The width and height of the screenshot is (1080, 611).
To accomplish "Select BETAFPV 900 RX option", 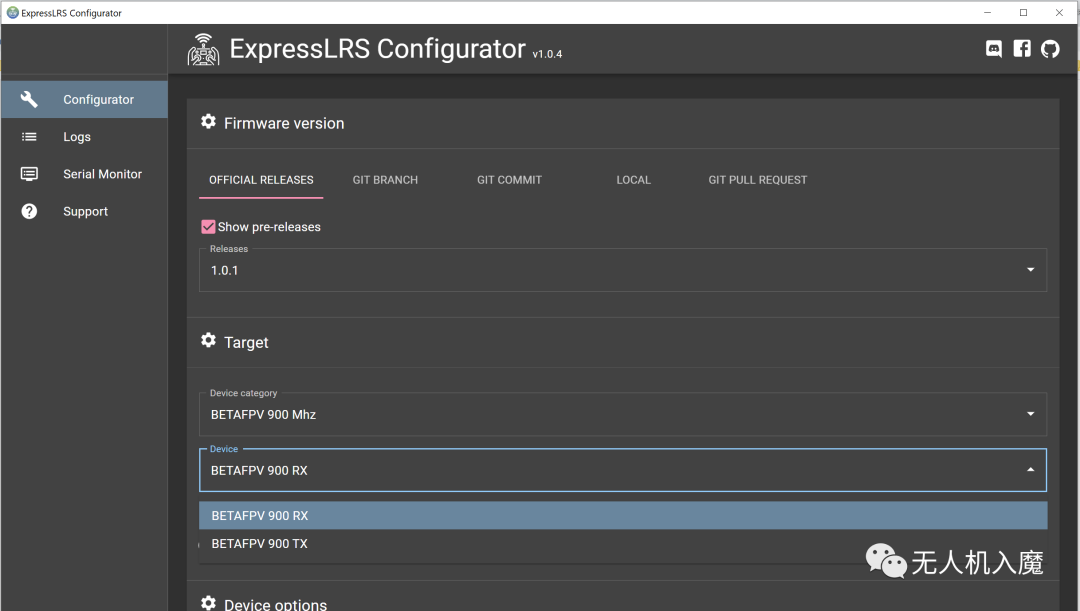I will click(x=260, y=516).
